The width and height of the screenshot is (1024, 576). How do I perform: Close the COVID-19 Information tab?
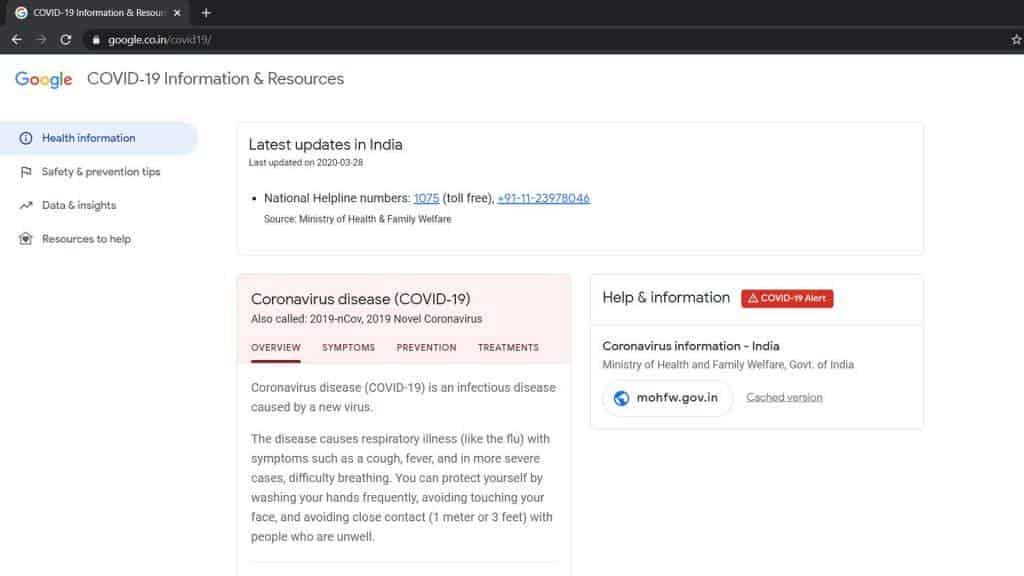point(177,13)
